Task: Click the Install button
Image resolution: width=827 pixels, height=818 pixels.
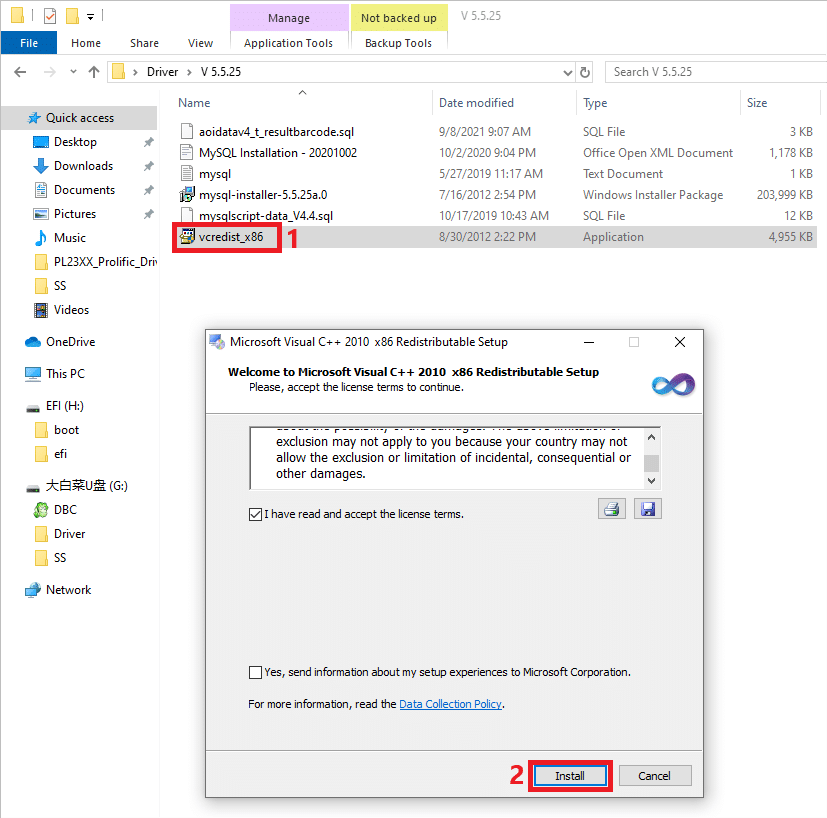Action: [570, 776]
